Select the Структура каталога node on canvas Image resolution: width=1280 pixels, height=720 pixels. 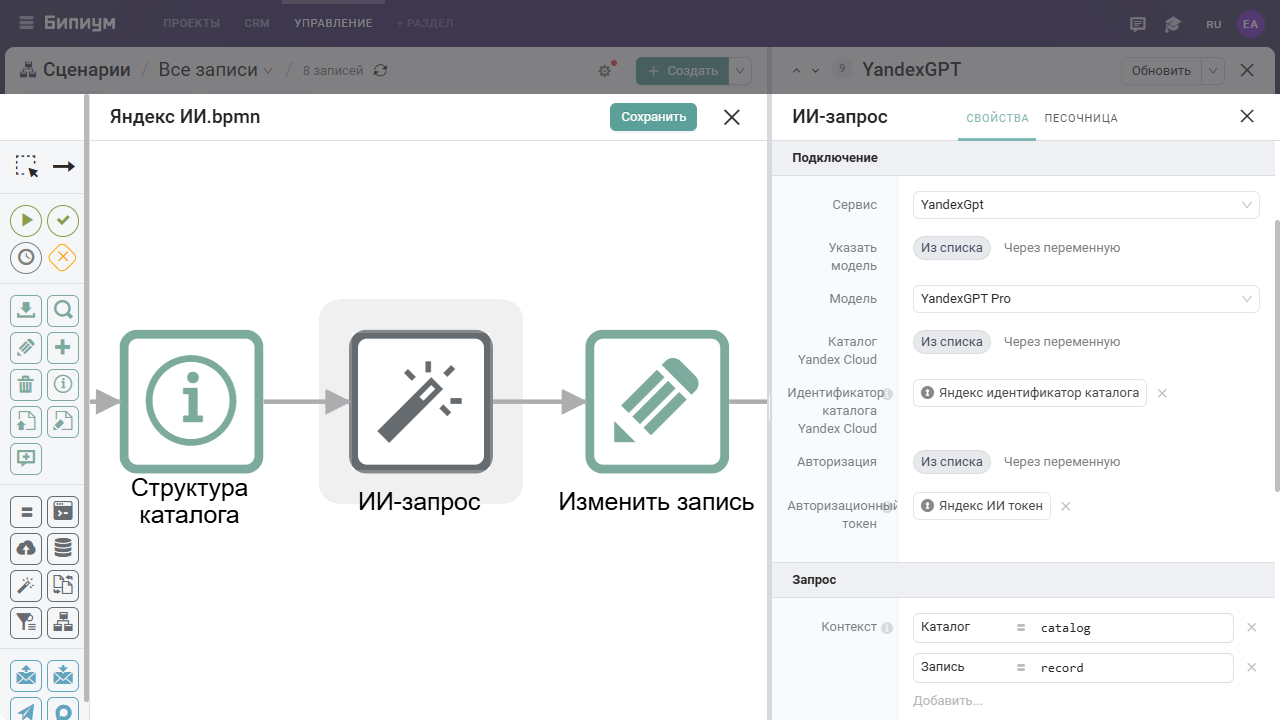pos(192,401)
